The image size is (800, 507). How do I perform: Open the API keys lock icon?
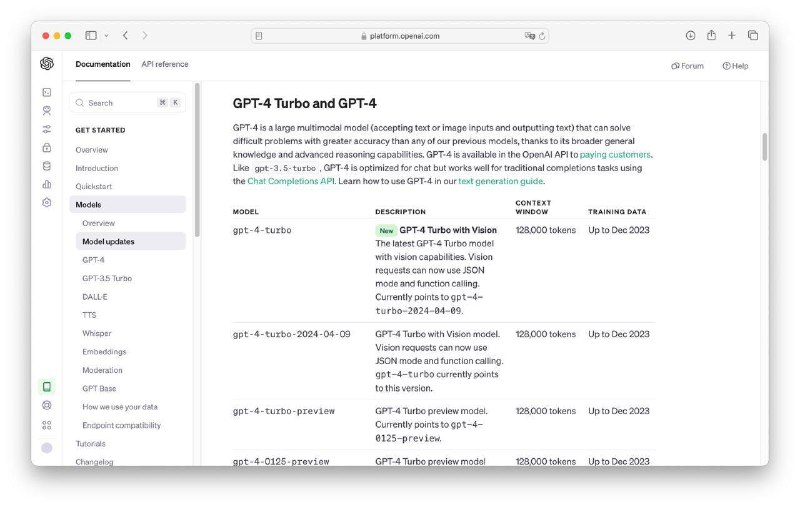[47, 147]
